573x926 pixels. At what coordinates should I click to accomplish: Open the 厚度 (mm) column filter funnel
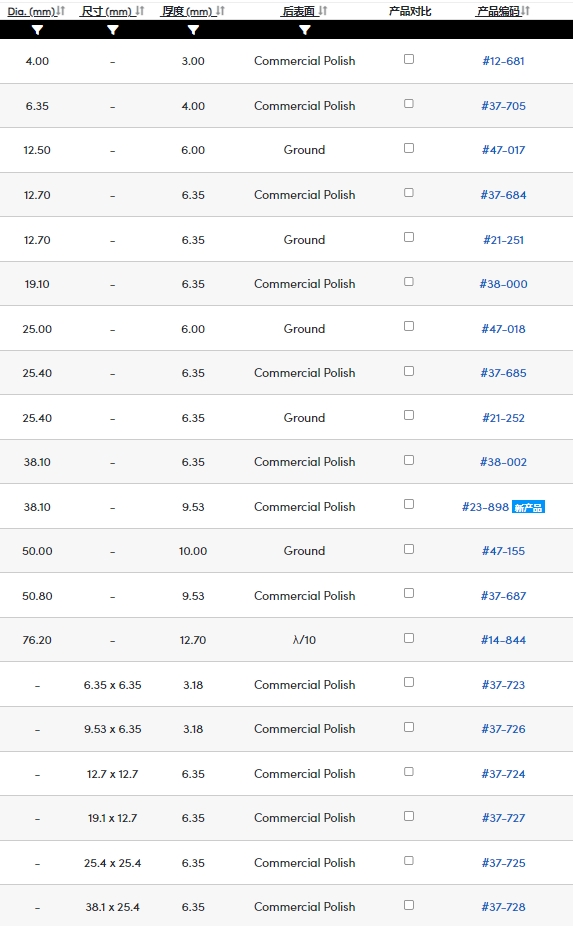coord(193,30)
